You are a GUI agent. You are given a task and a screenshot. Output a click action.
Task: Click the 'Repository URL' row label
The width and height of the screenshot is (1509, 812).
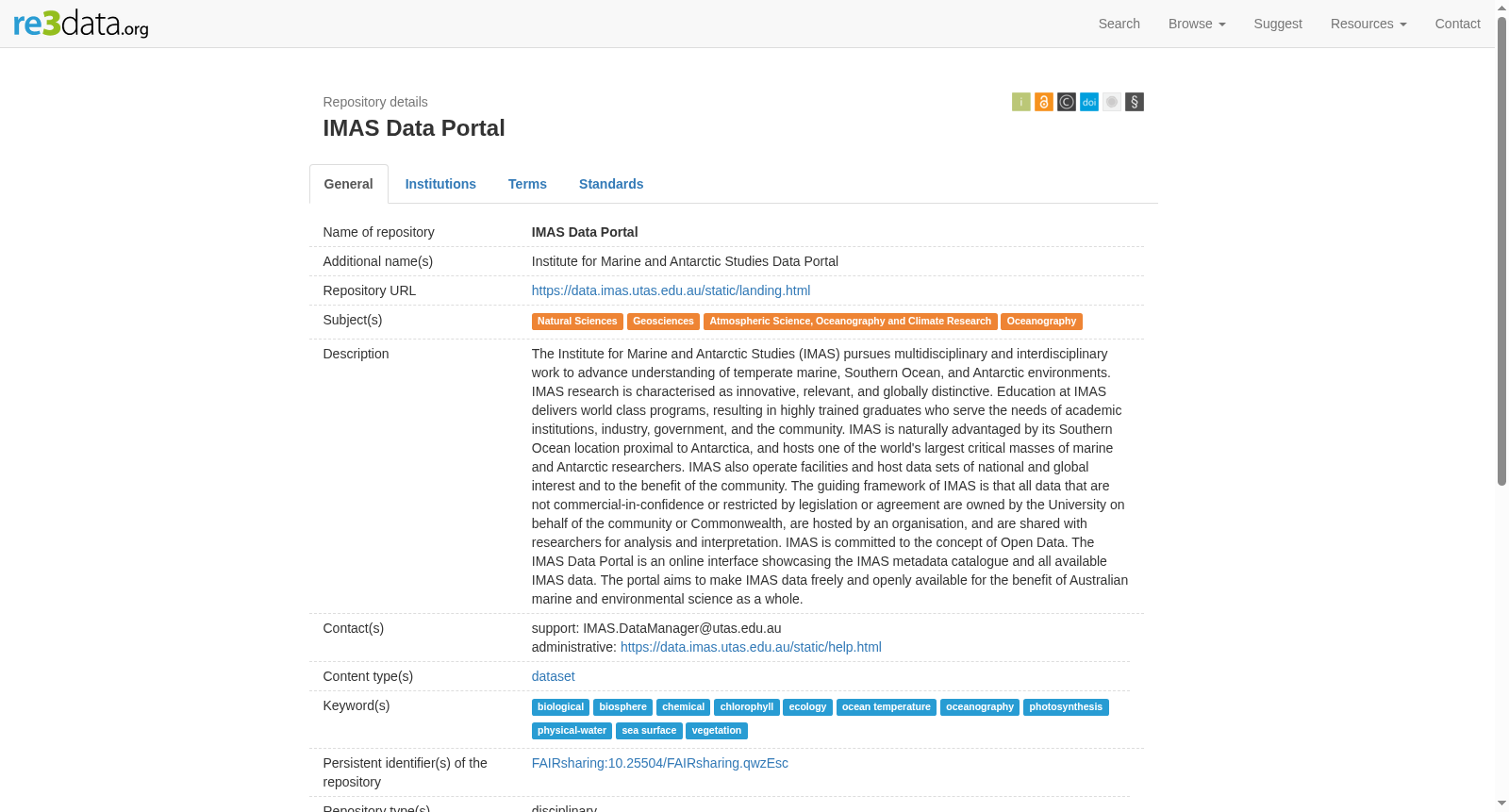tap(370, 290)
